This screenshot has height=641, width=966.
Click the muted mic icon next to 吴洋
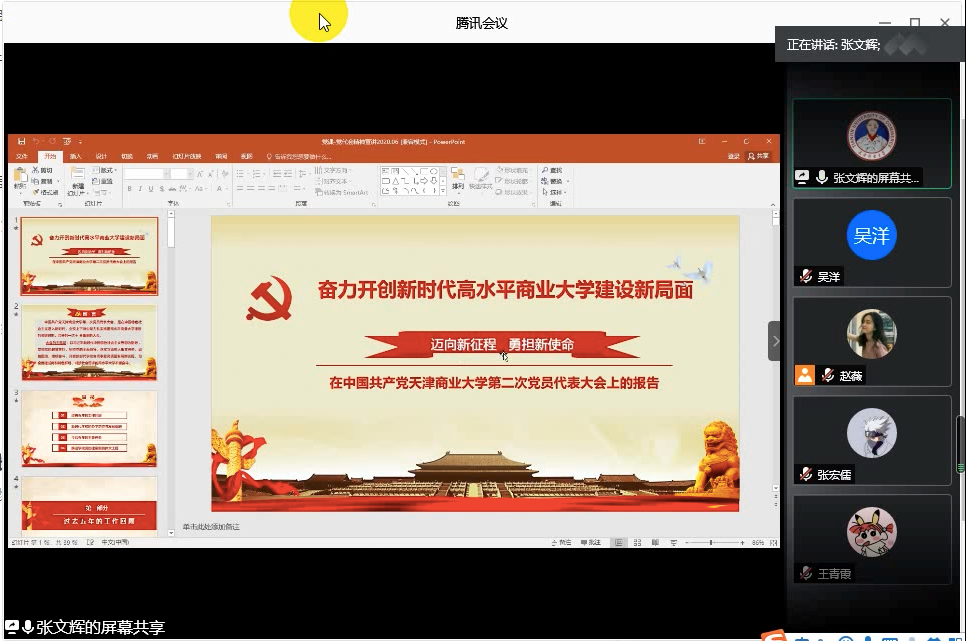(805, 277)
